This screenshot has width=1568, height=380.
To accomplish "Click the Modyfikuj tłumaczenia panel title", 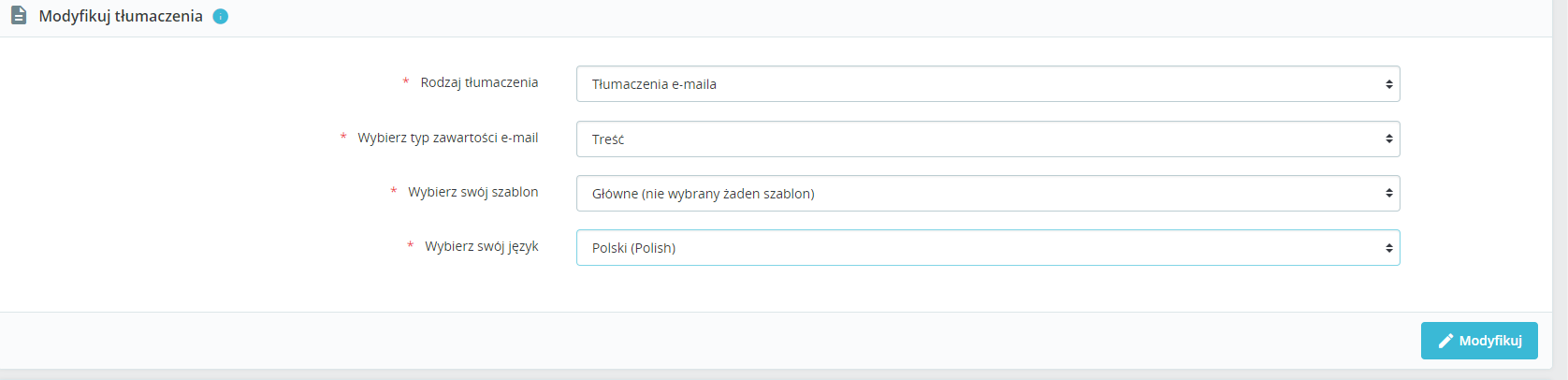I will 121,16.
